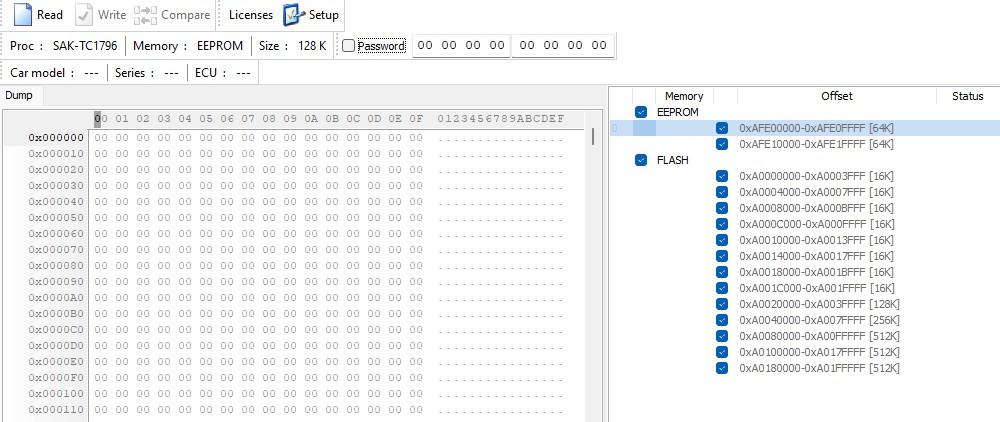The width and height of the screenshot is (1000, 422).
Task: Click the Memory column header
Action: click(x=684, y=96)
